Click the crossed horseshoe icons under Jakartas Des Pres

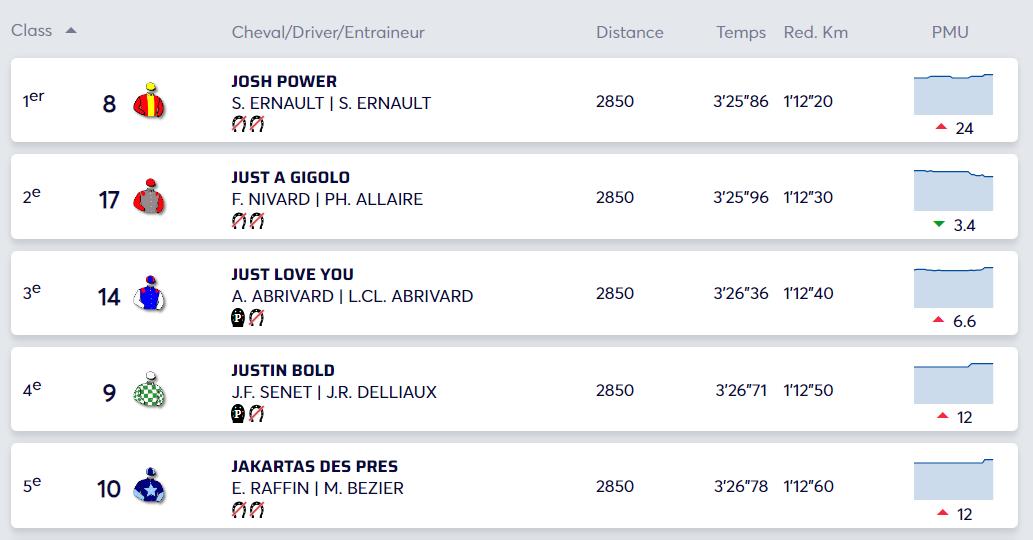coord(248,510)
